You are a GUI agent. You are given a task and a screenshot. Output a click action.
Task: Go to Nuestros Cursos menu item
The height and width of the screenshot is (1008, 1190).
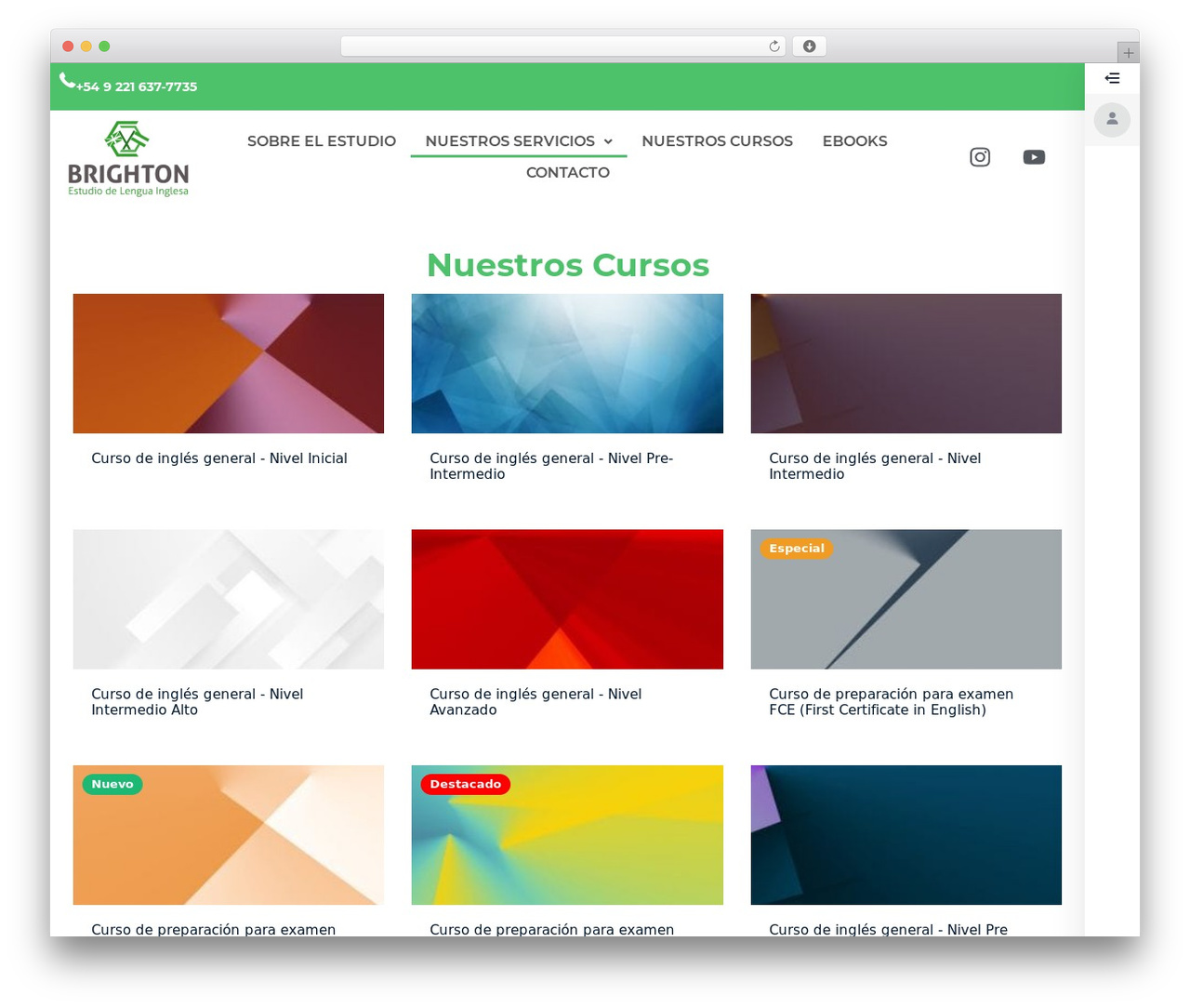[x=718, y=141]
